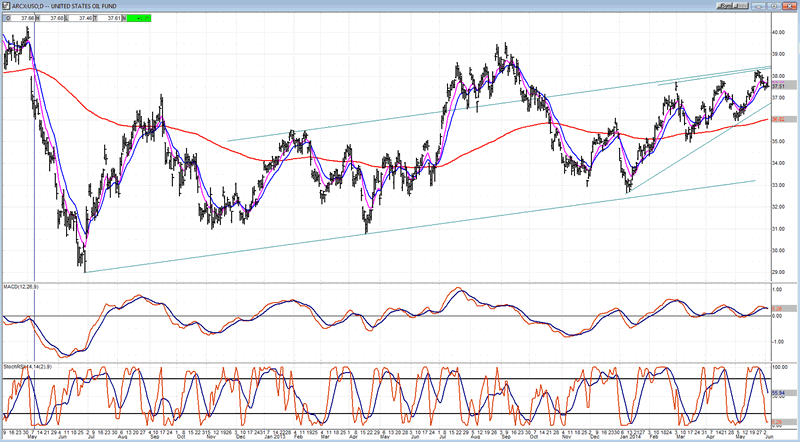Click the red moving average price tag

click(x=780, y=120)
